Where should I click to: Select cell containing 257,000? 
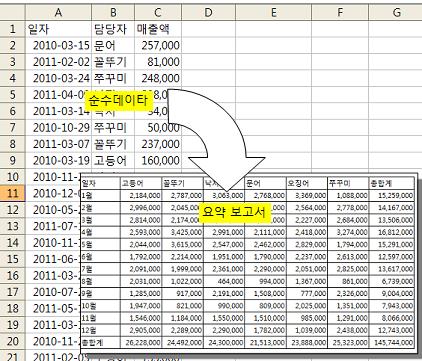click(158, 45)
